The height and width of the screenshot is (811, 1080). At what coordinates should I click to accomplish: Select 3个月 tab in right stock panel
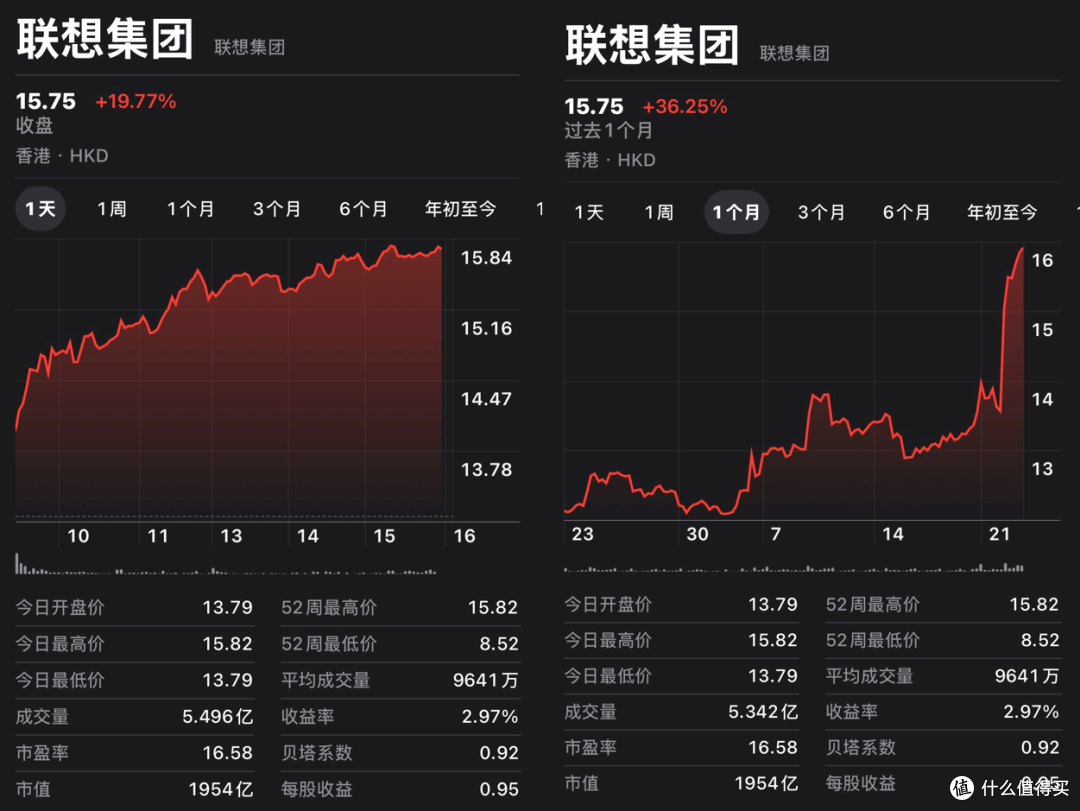tap(821, 212)
